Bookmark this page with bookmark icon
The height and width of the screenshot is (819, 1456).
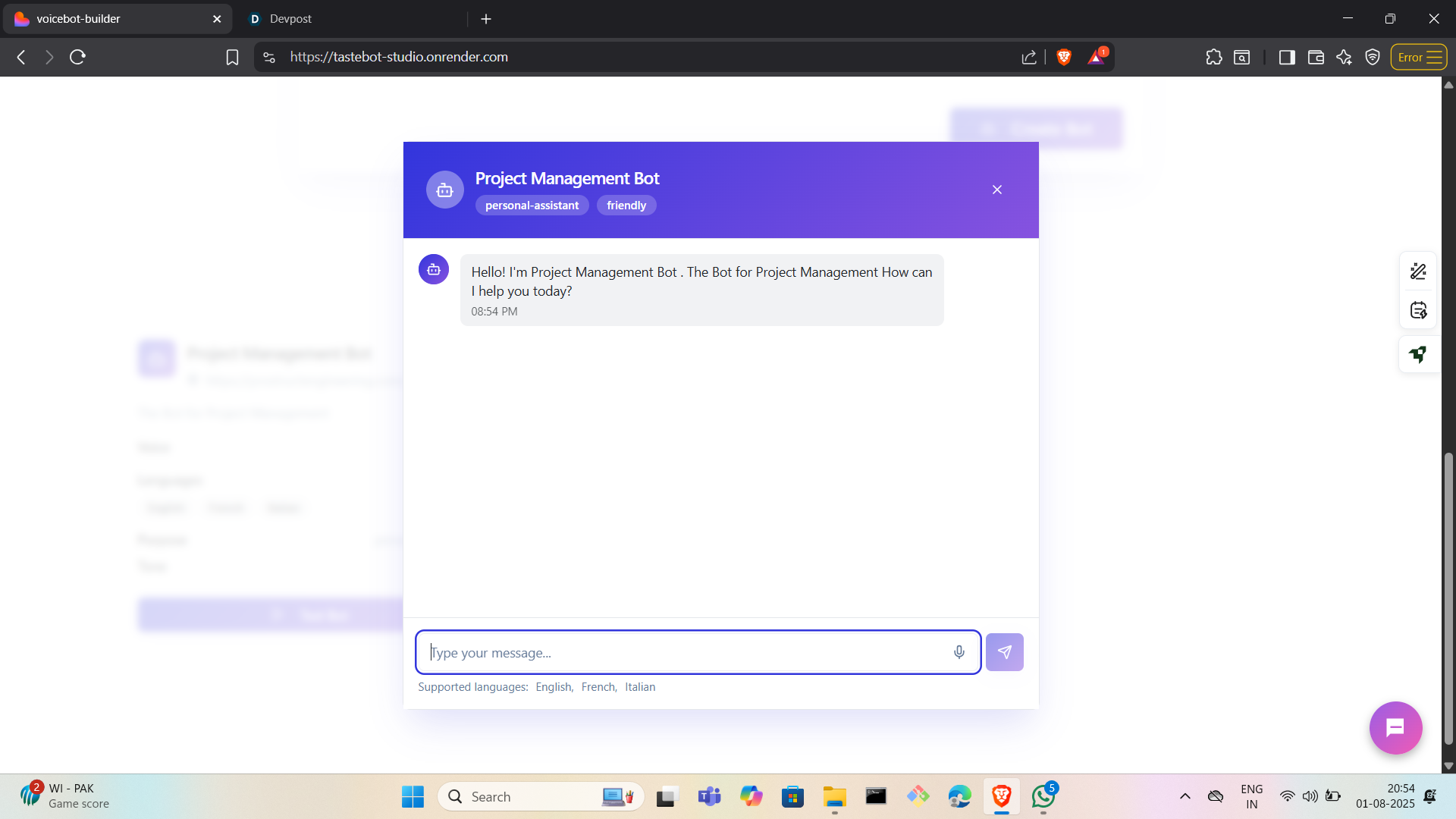(x=232, y=57)
